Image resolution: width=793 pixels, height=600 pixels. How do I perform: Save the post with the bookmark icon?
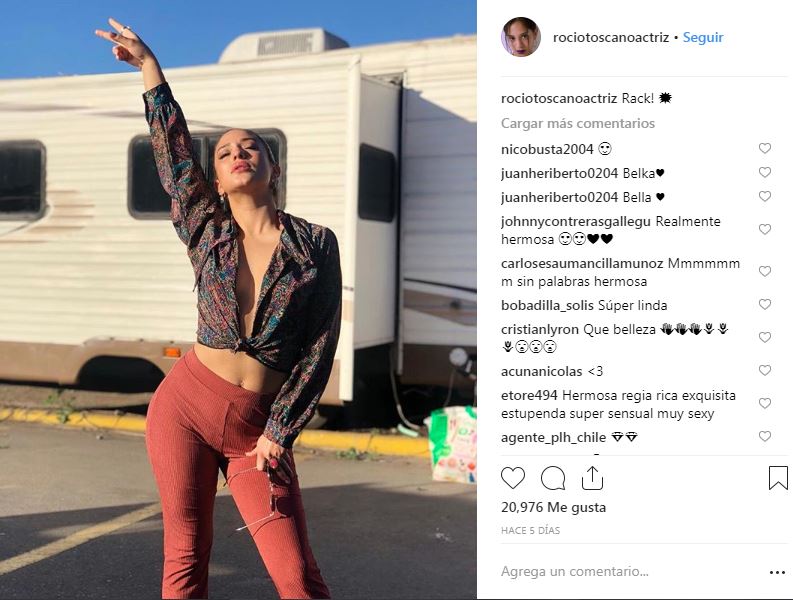(778, 478)
